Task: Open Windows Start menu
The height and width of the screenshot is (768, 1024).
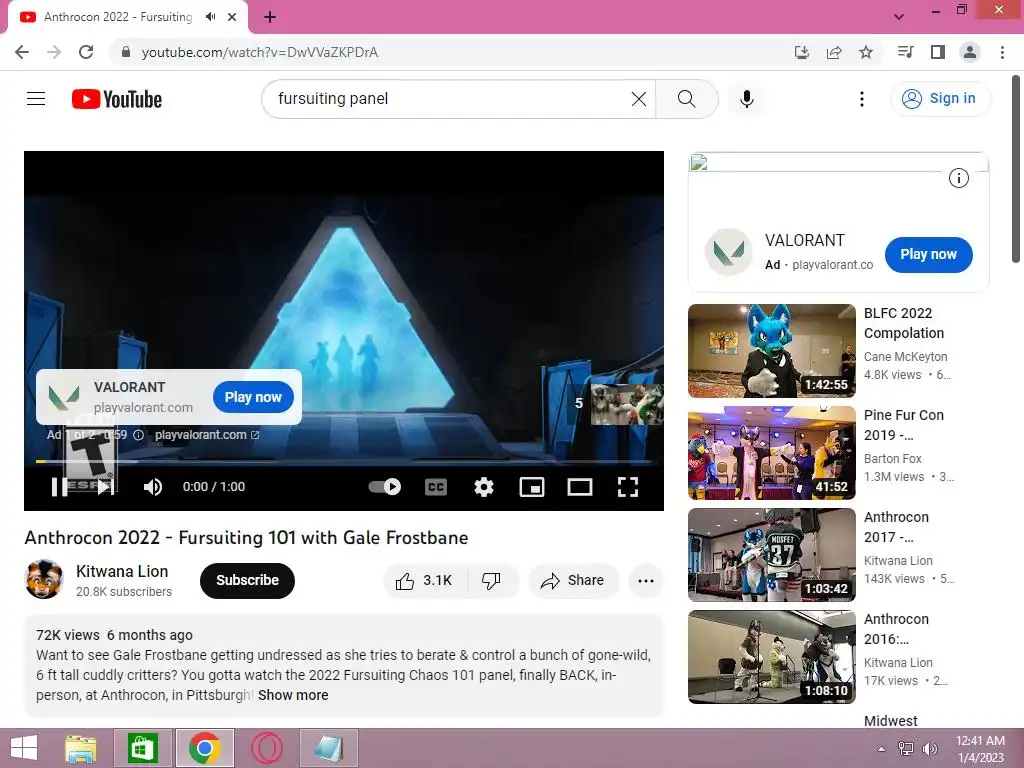Action: pyautogui.click(x=24, y=748)
